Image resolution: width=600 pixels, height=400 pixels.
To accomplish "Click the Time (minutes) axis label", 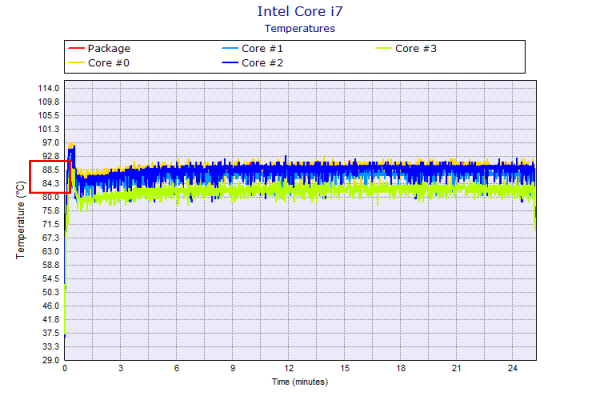I will tap(300, 382).
